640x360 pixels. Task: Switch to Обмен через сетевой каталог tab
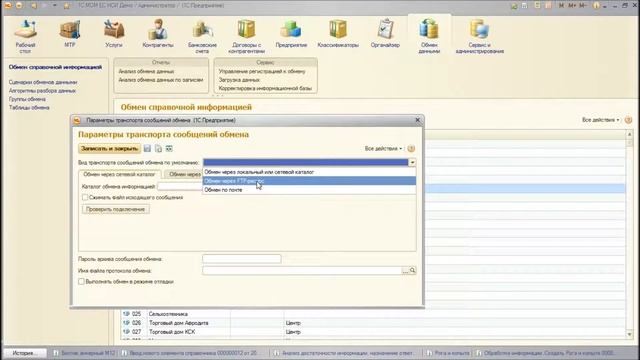(x=119, y=174)
